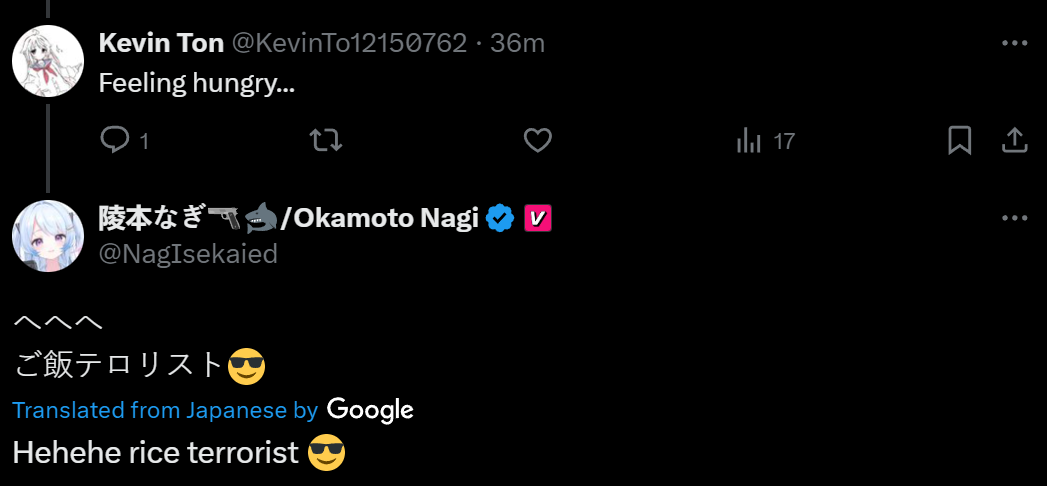Reply to Kevin Ton's tweet
Viewport: 1047px width, 486px height.
(x=116, y=141)
